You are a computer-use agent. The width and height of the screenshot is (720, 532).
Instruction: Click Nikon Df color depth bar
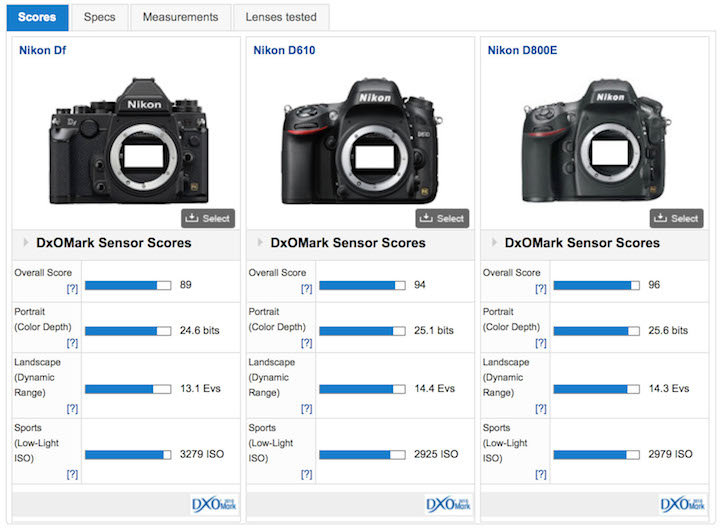[128, 331]
